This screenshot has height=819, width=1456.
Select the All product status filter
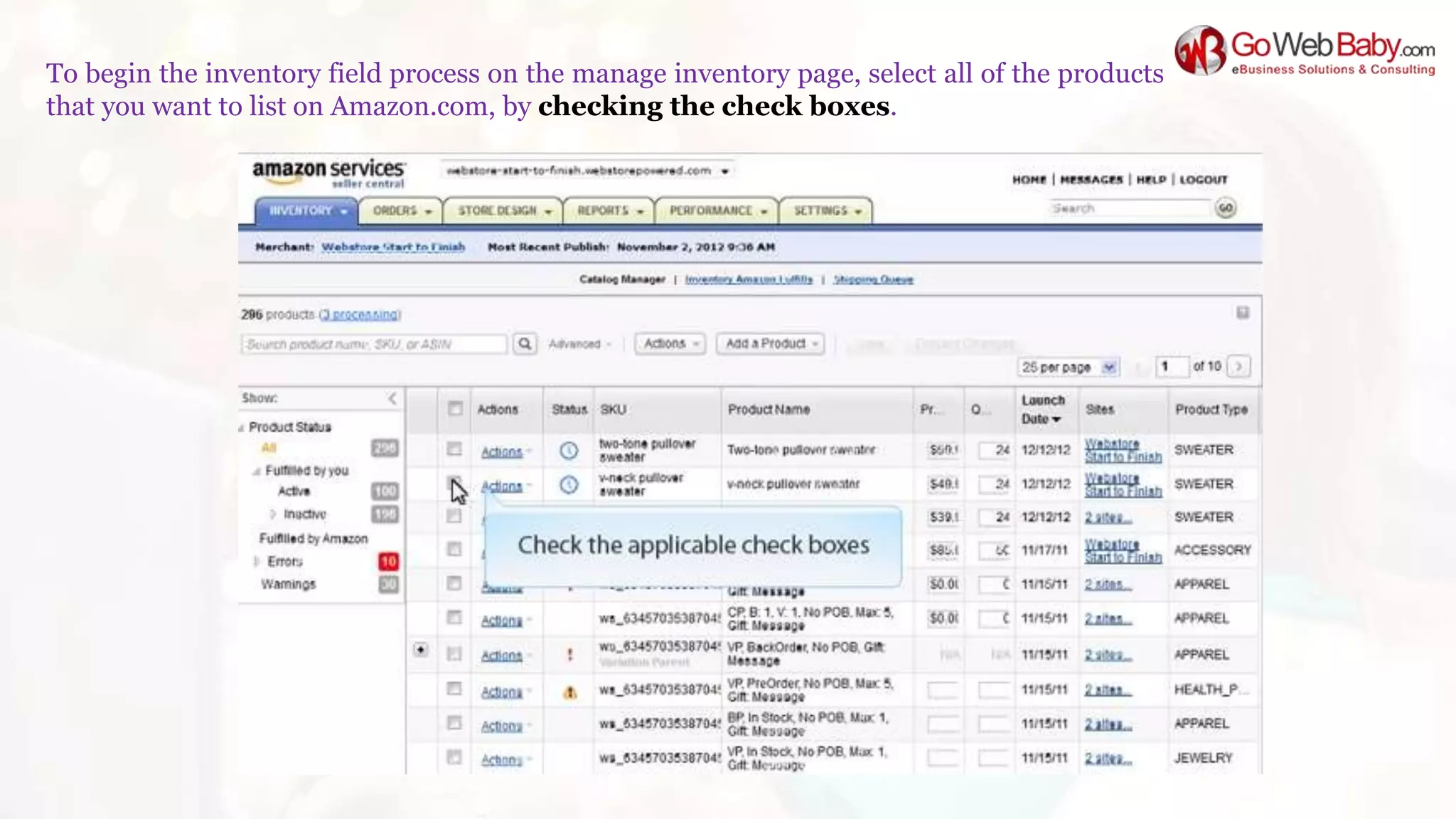coord(268,448)
